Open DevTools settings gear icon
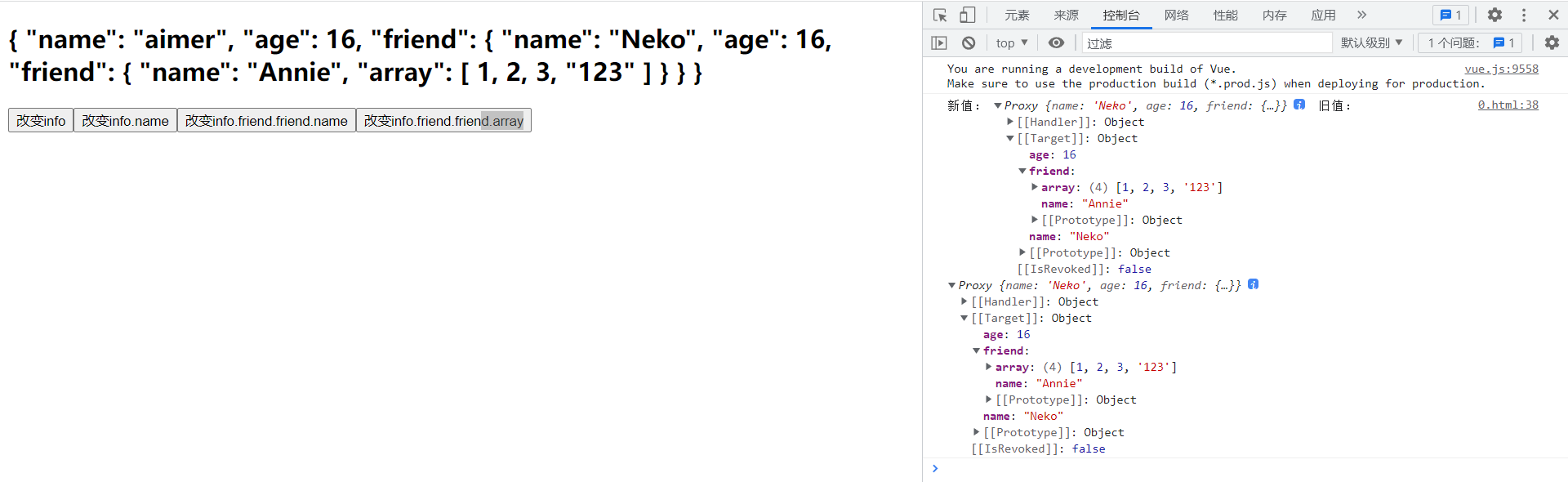The height and width of the screenshot is (482, 1568). [x=1494, y=16]
